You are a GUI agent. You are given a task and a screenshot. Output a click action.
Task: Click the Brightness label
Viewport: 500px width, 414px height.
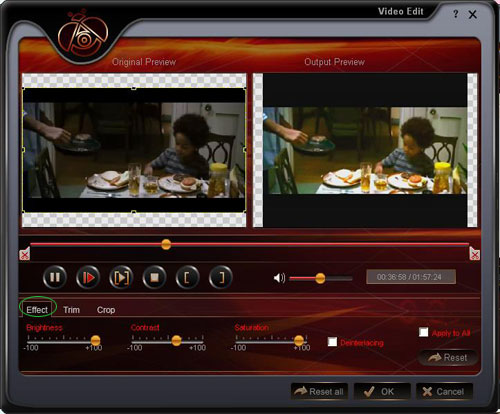click(44, 328)
